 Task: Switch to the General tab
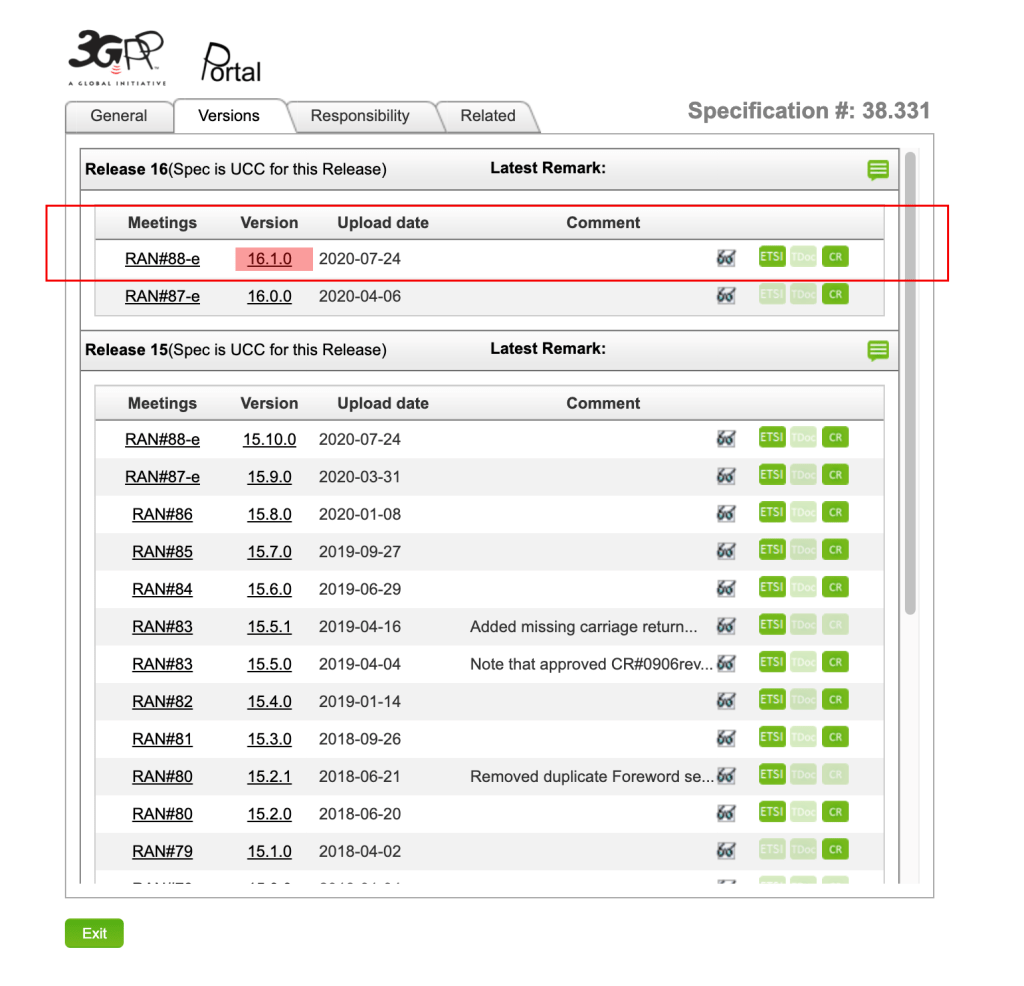pyautogui.click(x=119, y=116)
